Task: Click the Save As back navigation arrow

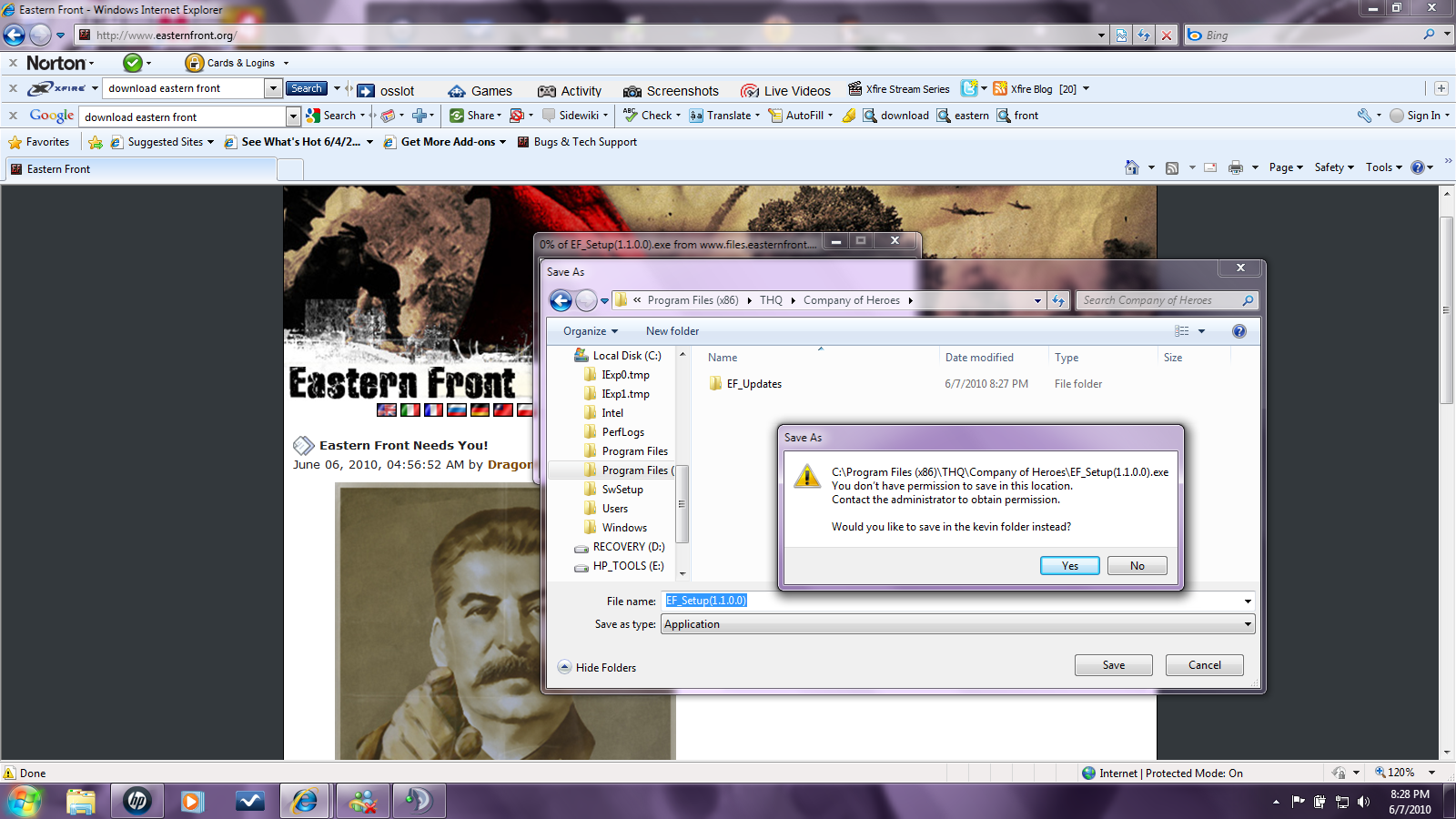Action: (561, 300)
